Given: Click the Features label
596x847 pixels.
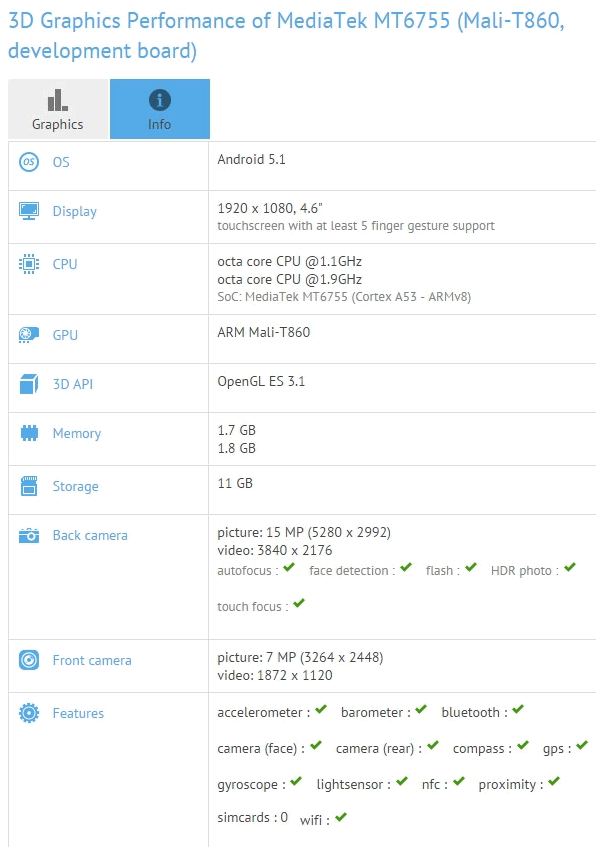Looking at the screenshot, I should click(x=78, y=713).
